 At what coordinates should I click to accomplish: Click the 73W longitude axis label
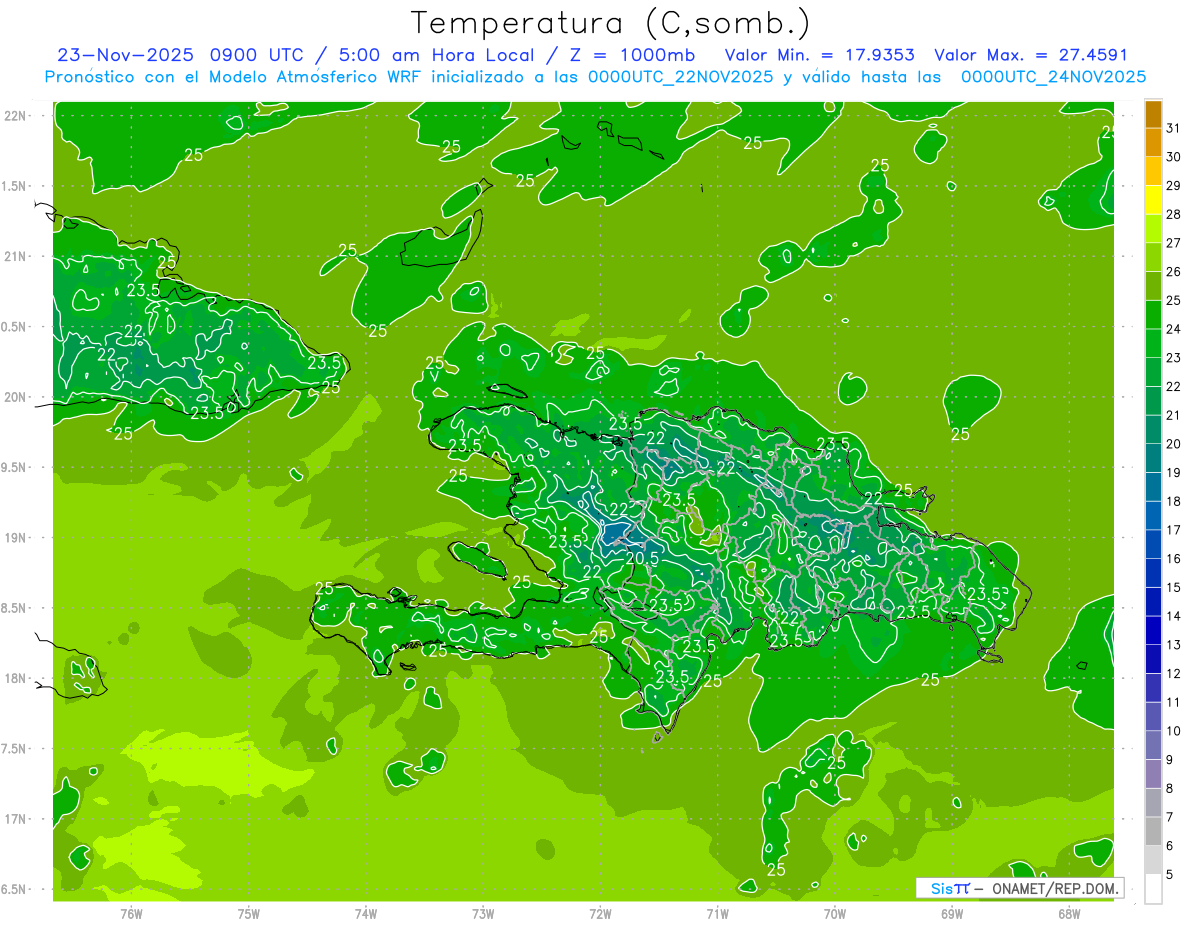click(x=483, y=913)
